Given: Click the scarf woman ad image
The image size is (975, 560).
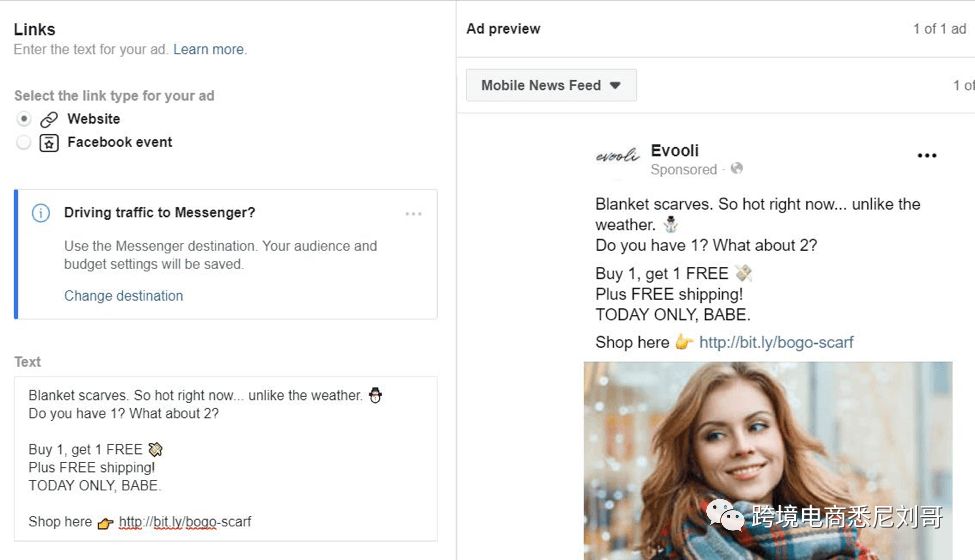Looking at the screenshot, I should [x=768, y=461].
